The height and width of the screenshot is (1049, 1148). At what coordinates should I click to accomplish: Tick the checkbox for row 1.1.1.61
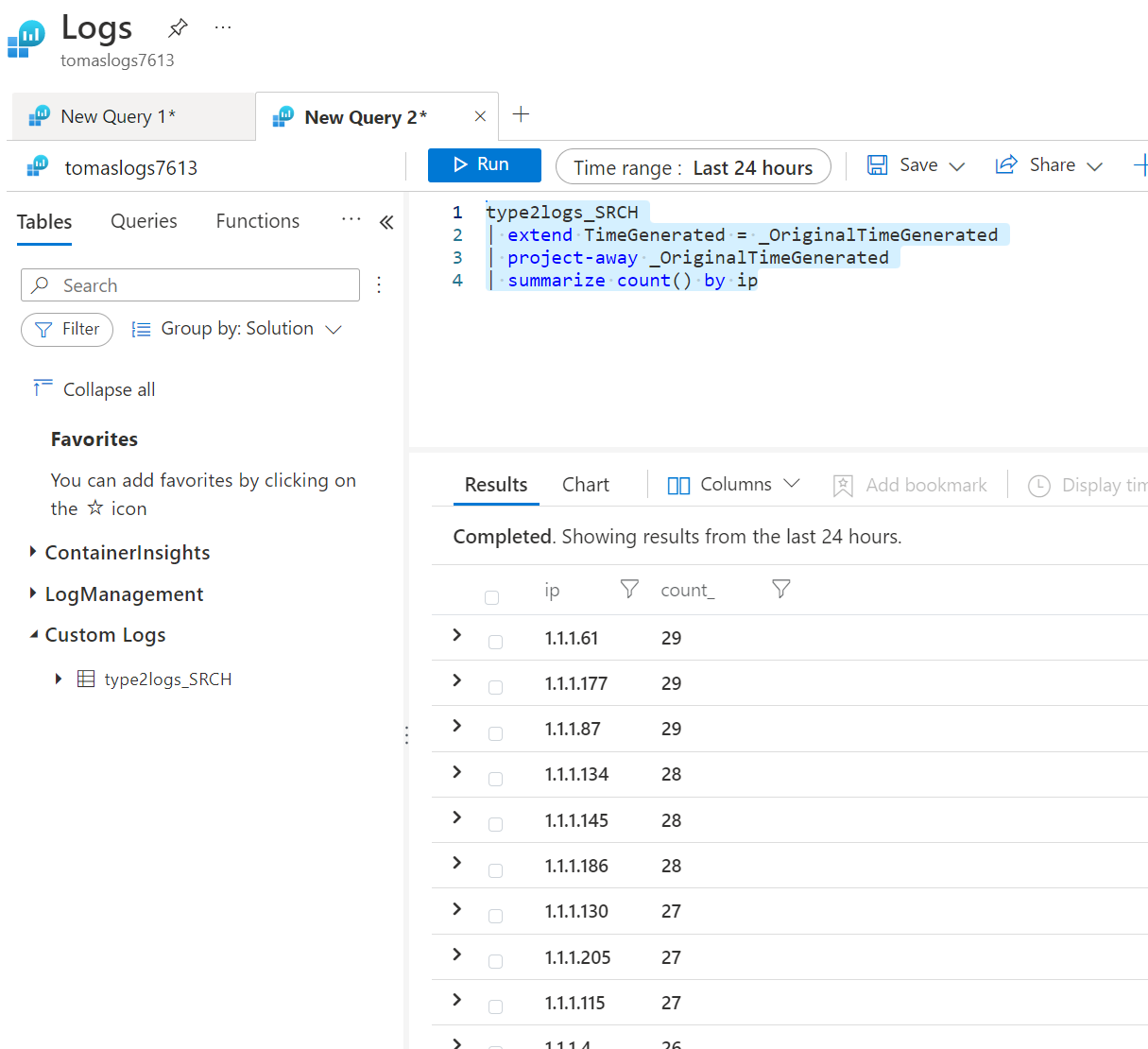(x=495, y=643)
